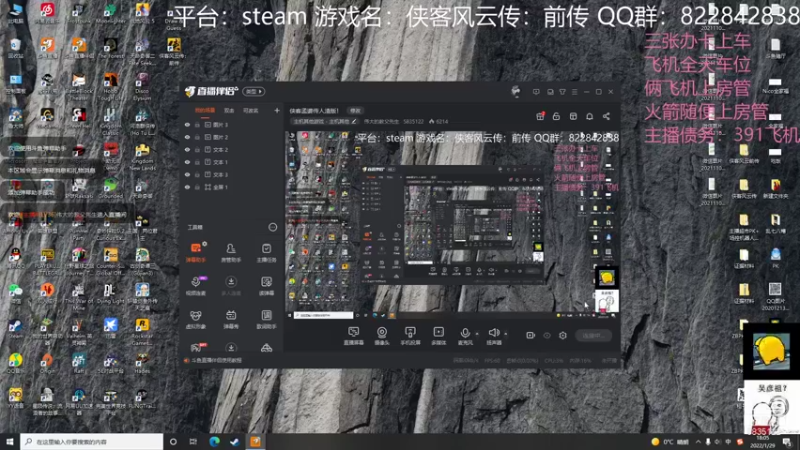Open the 弹幕助手 tool
800x450 pixels.
196,253
